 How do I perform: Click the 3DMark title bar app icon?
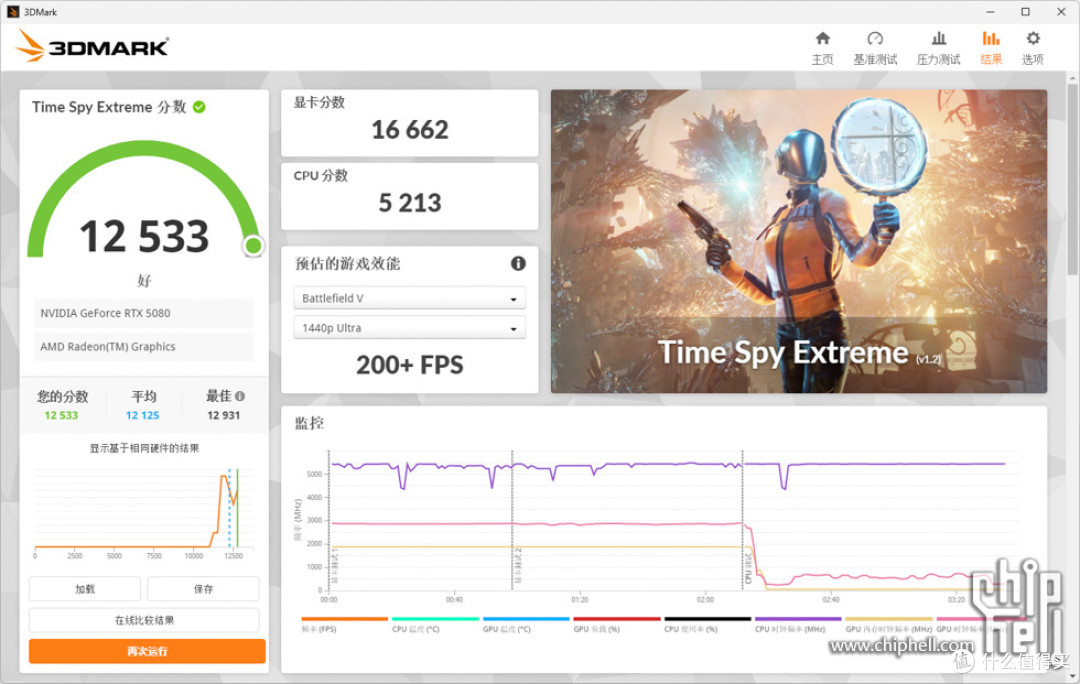pos(12,12)
